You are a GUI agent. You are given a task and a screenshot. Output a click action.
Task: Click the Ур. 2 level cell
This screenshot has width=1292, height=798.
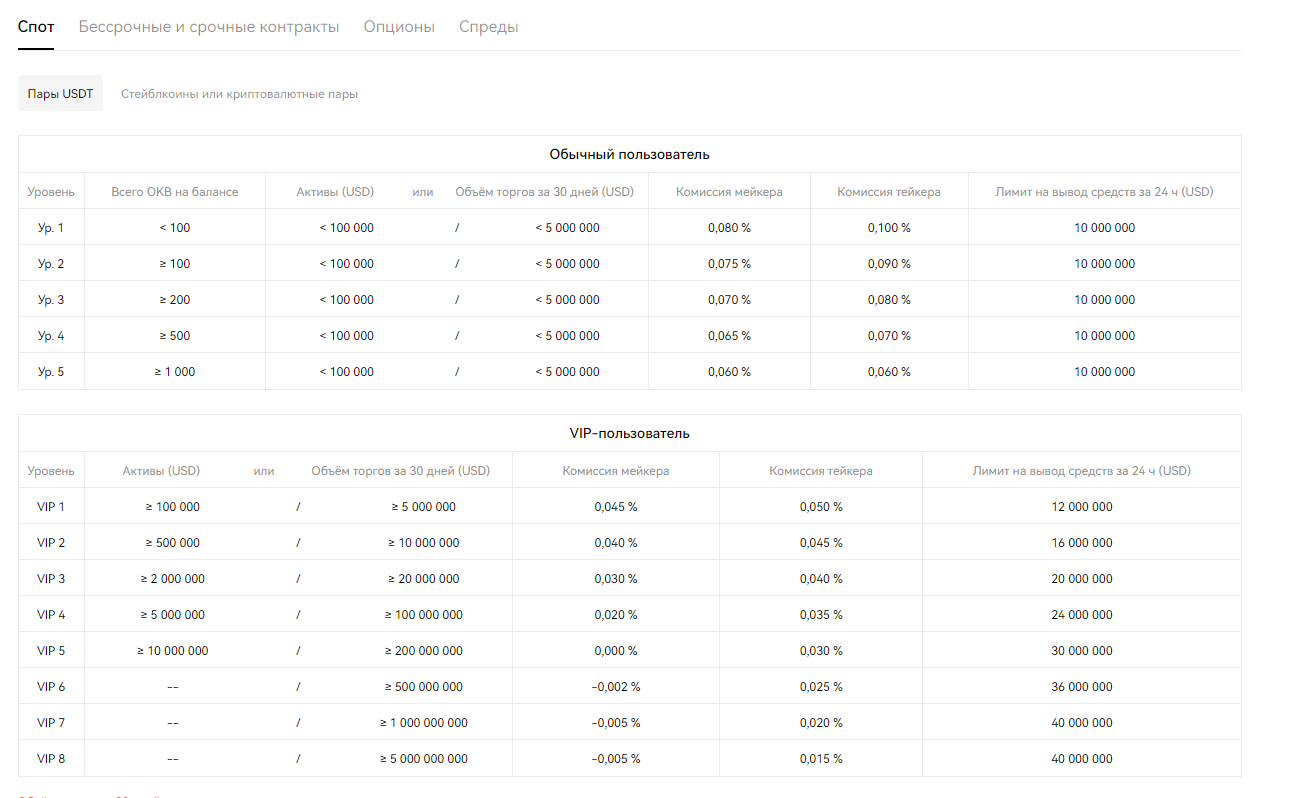coord(51,264)
